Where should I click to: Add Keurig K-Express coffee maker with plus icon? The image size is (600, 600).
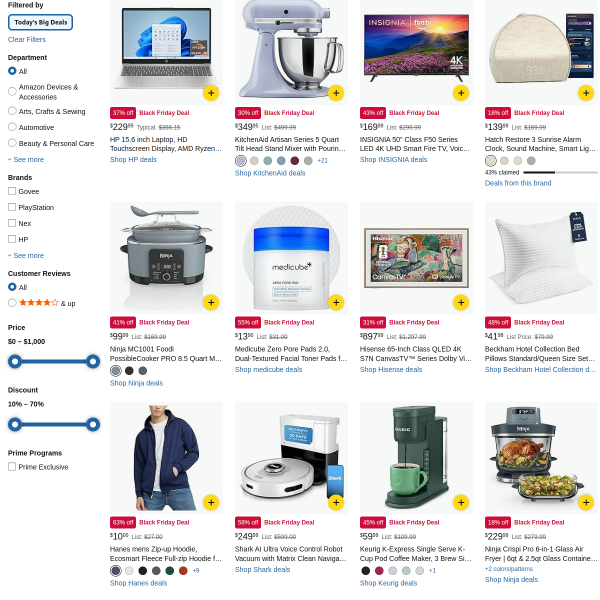pyautogui.click(x=461, y=502)
